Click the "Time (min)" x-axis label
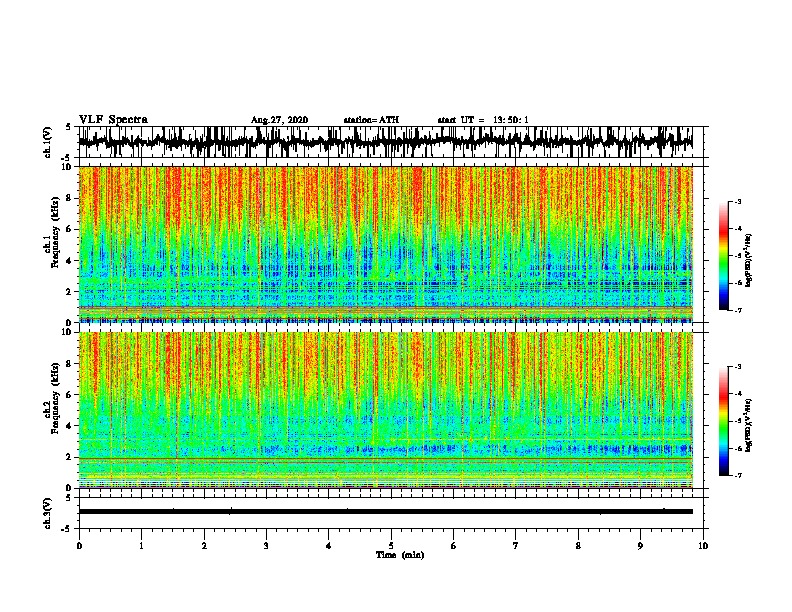 [x=400, y=555]
